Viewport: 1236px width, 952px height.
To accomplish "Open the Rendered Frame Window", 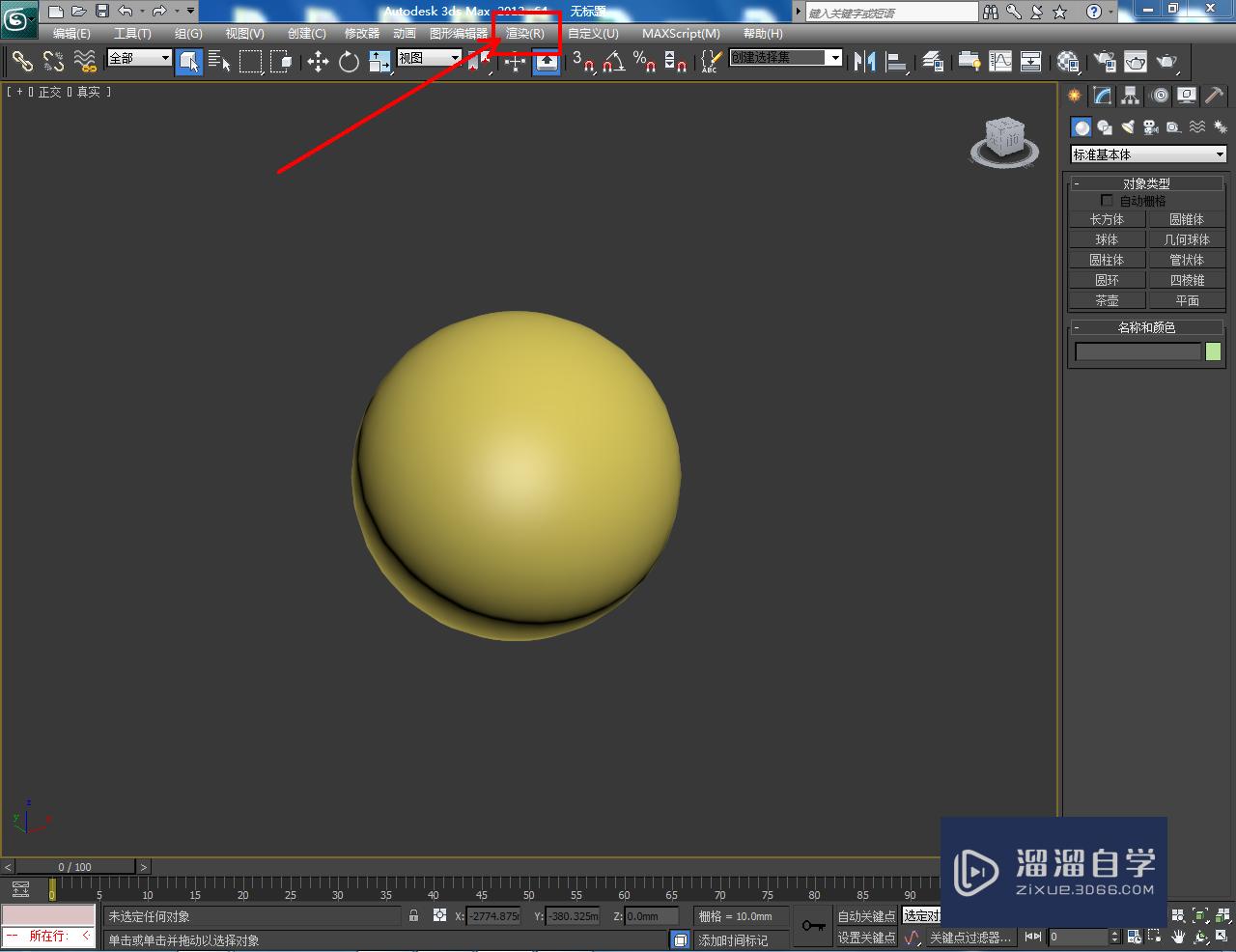I will point(1136,62).
